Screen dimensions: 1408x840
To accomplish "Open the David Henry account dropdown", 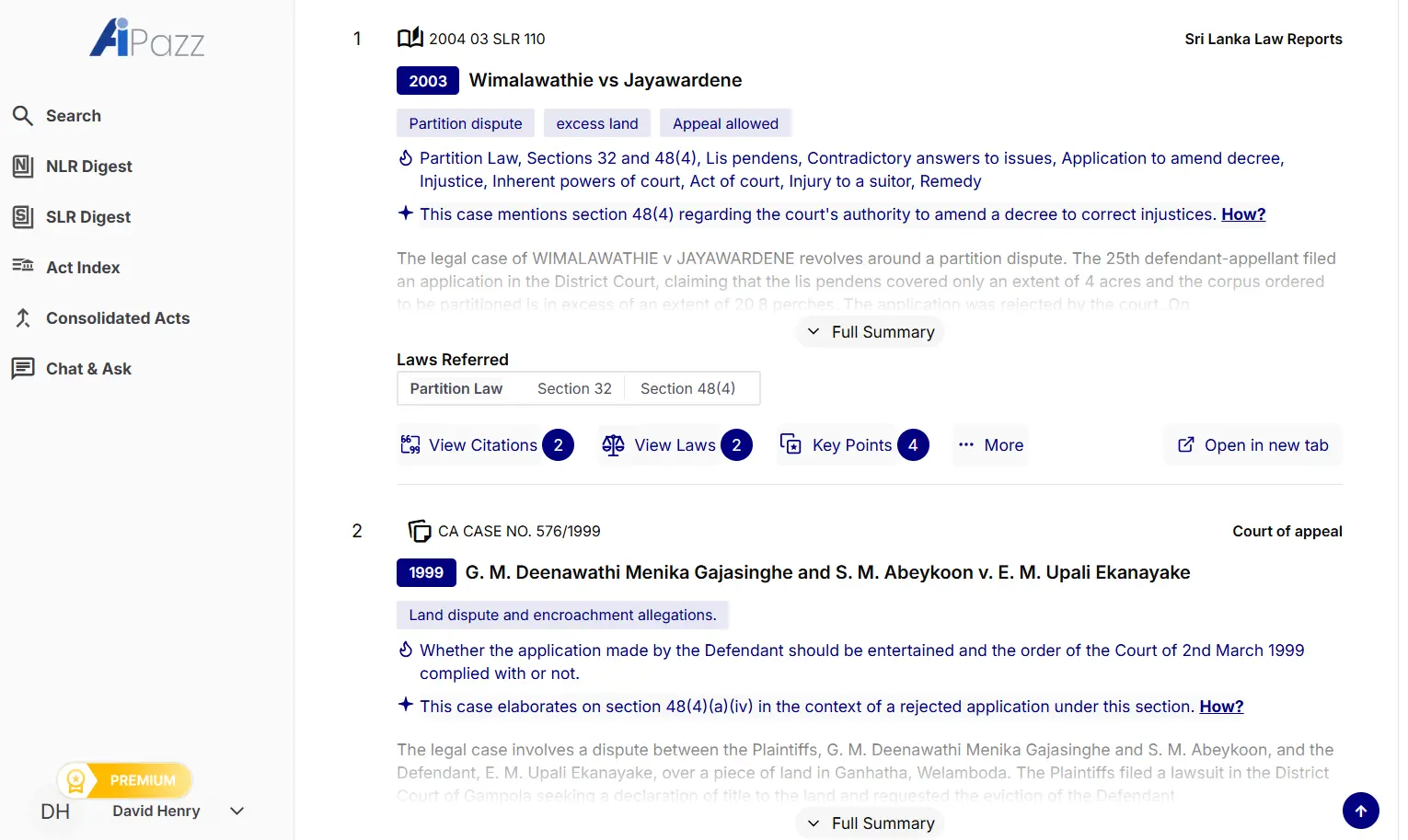I will point(237,811).
